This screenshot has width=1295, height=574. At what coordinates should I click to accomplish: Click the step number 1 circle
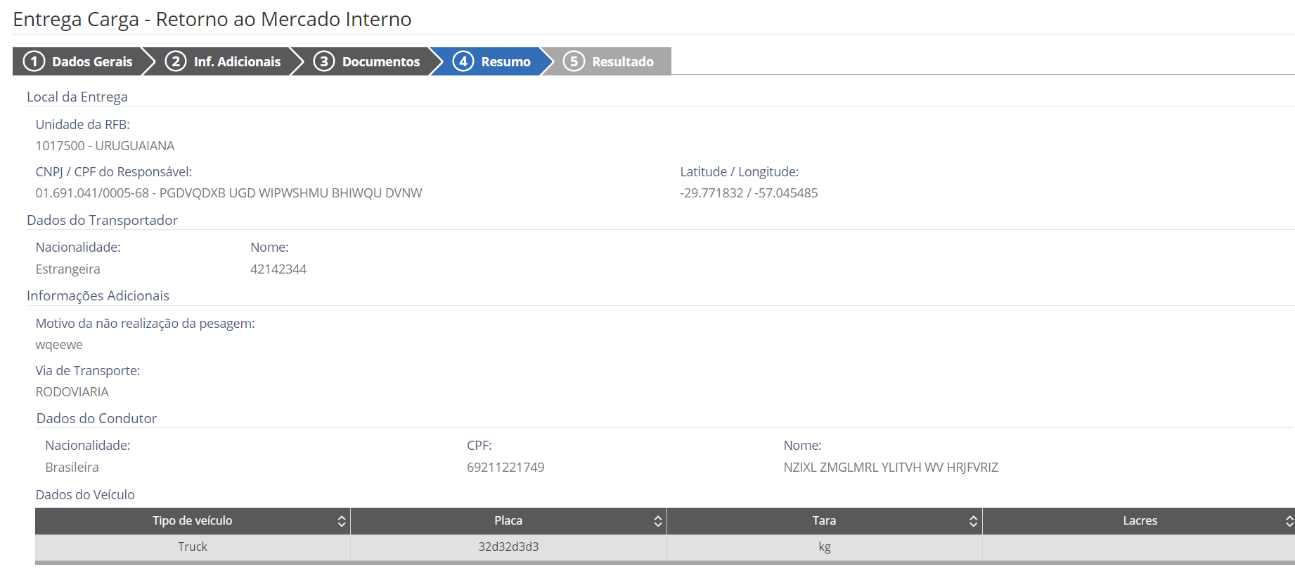(34, 61)
